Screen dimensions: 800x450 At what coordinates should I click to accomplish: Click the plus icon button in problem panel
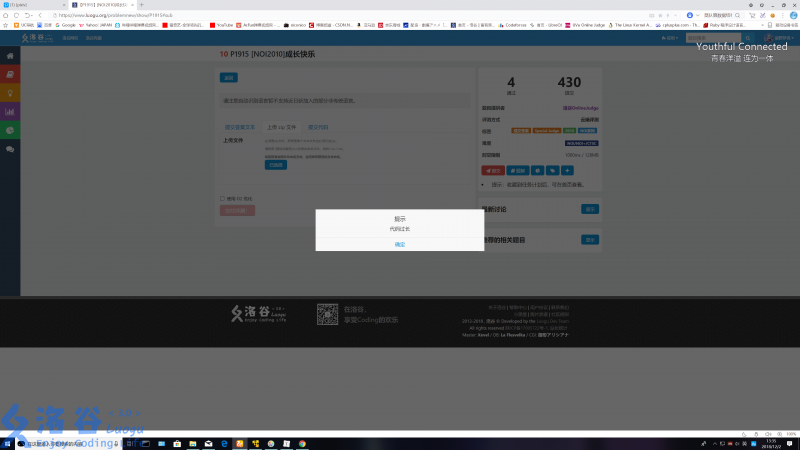[568, 170]
